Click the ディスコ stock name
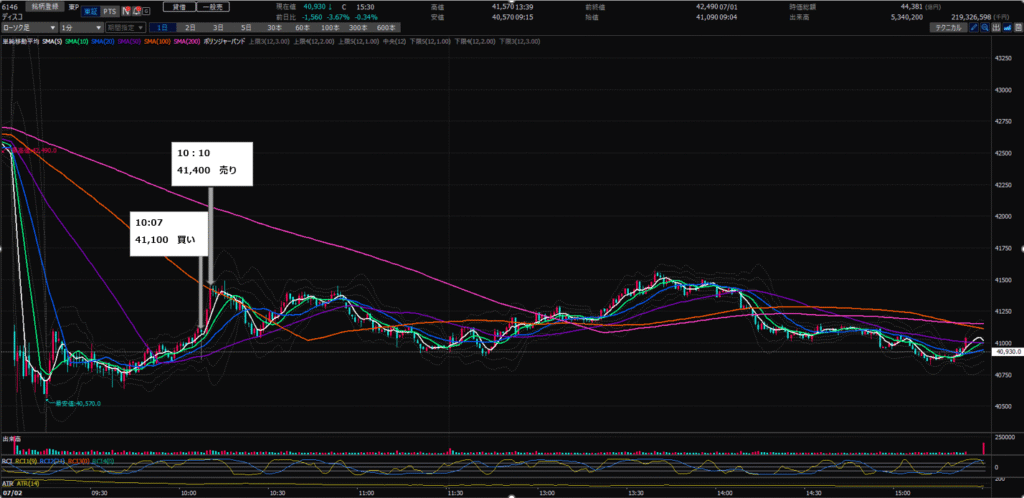Image resolution: width=1024 pixels, height=498 pixels. click(x=12, y=16)
